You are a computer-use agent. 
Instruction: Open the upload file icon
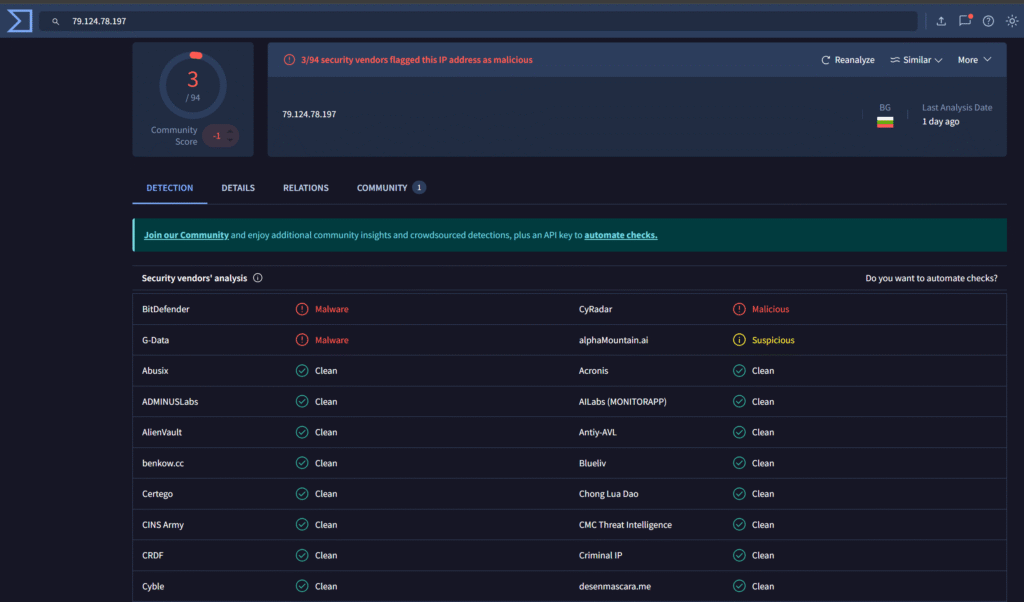tap(941, 21)
